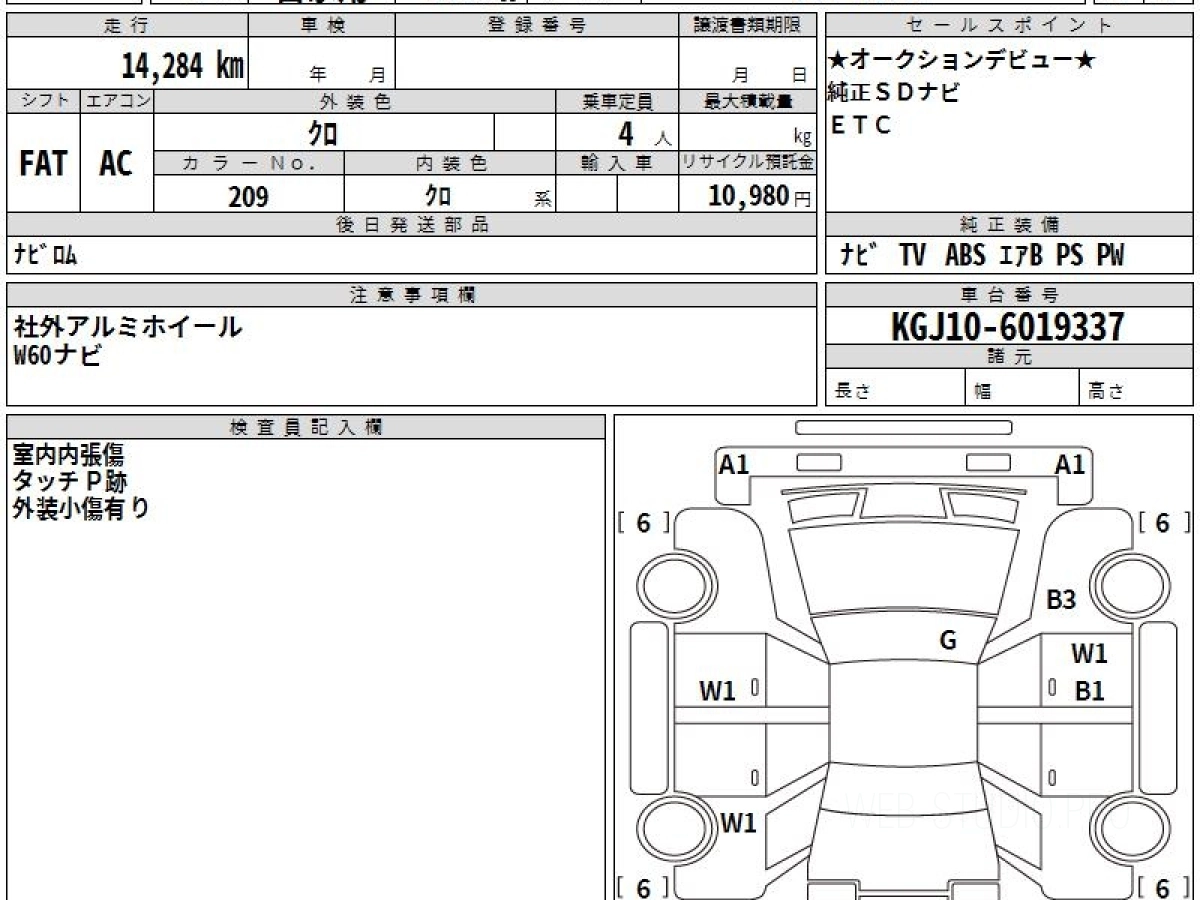Click the 検査員記入欄 header
Screen dimensions: 1200x900
point(306,427)
